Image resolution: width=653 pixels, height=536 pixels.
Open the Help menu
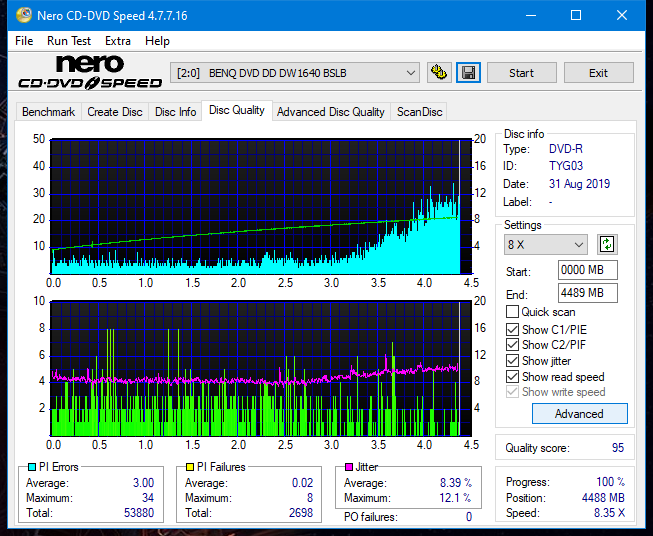(157, 41)
